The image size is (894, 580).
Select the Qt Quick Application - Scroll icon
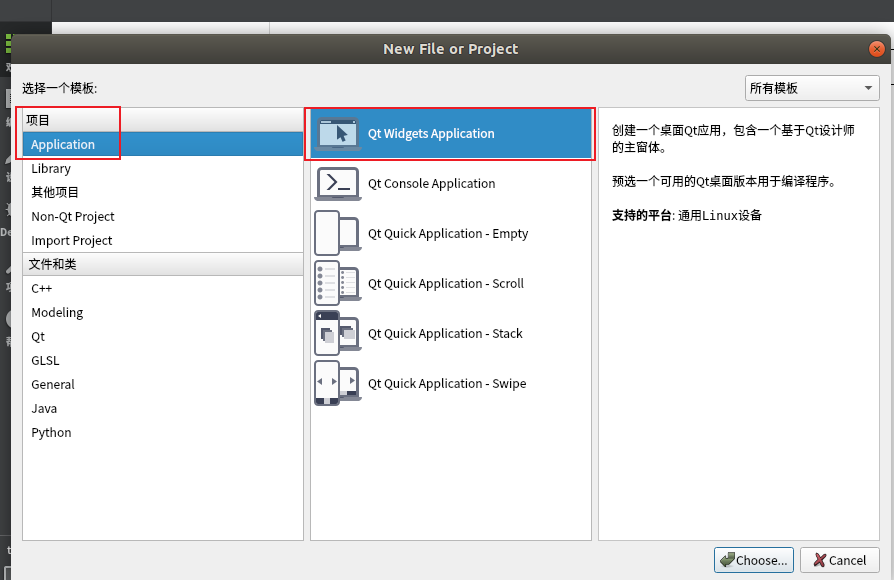tap(338, 283)
